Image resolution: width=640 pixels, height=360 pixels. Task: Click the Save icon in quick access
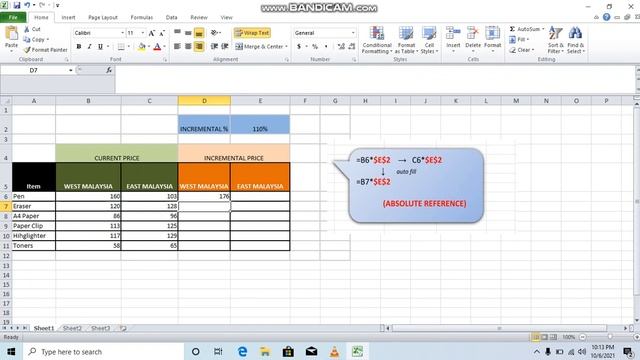(x=17, y=5)
